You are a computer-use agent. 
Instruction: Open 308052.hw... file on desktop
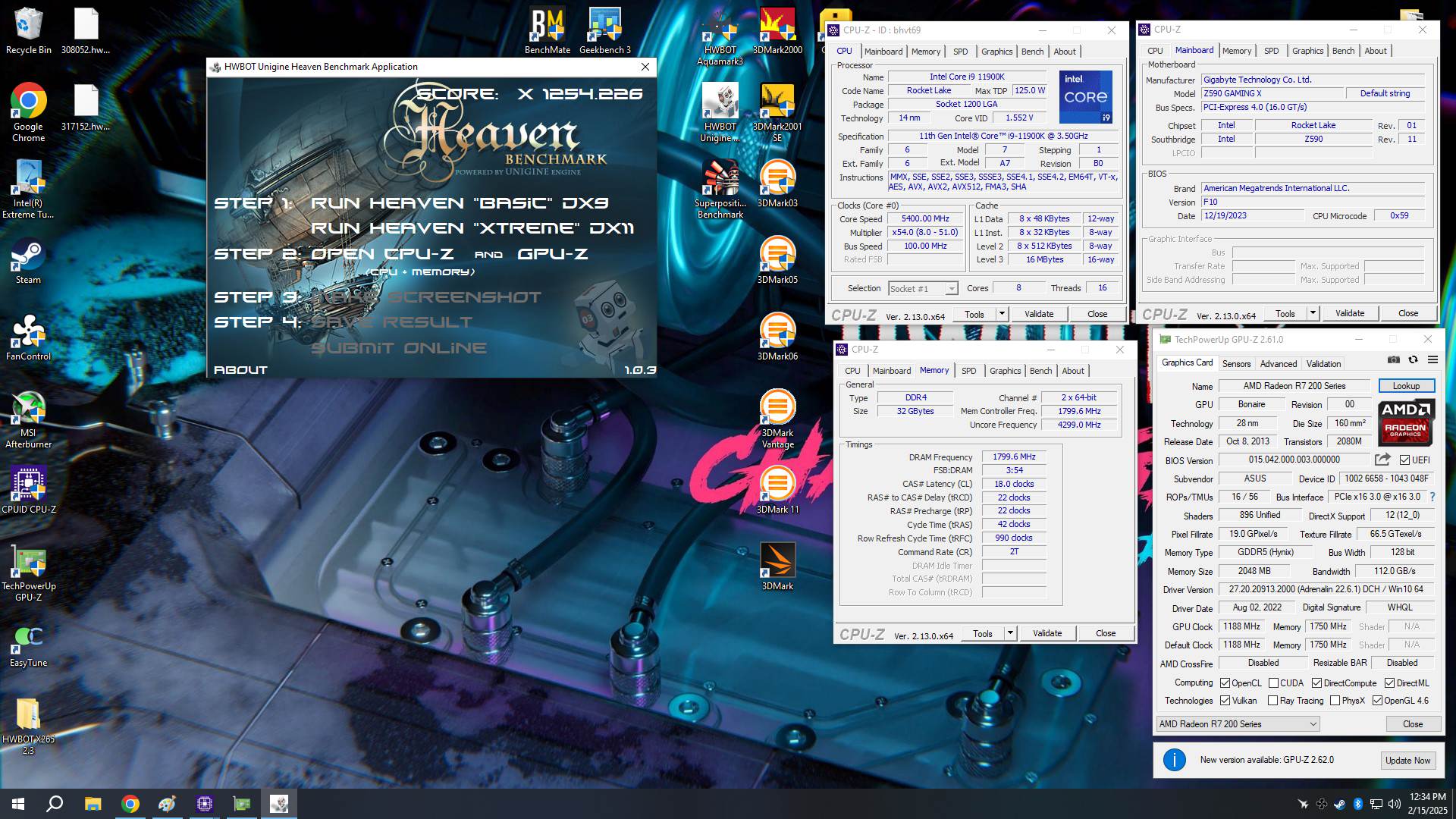point(86,30)
